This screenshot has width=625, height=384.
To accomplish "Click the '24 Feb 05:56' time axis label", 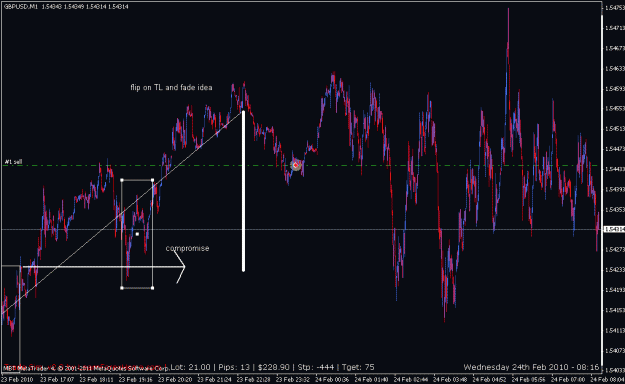I will [x=529, y=380].
